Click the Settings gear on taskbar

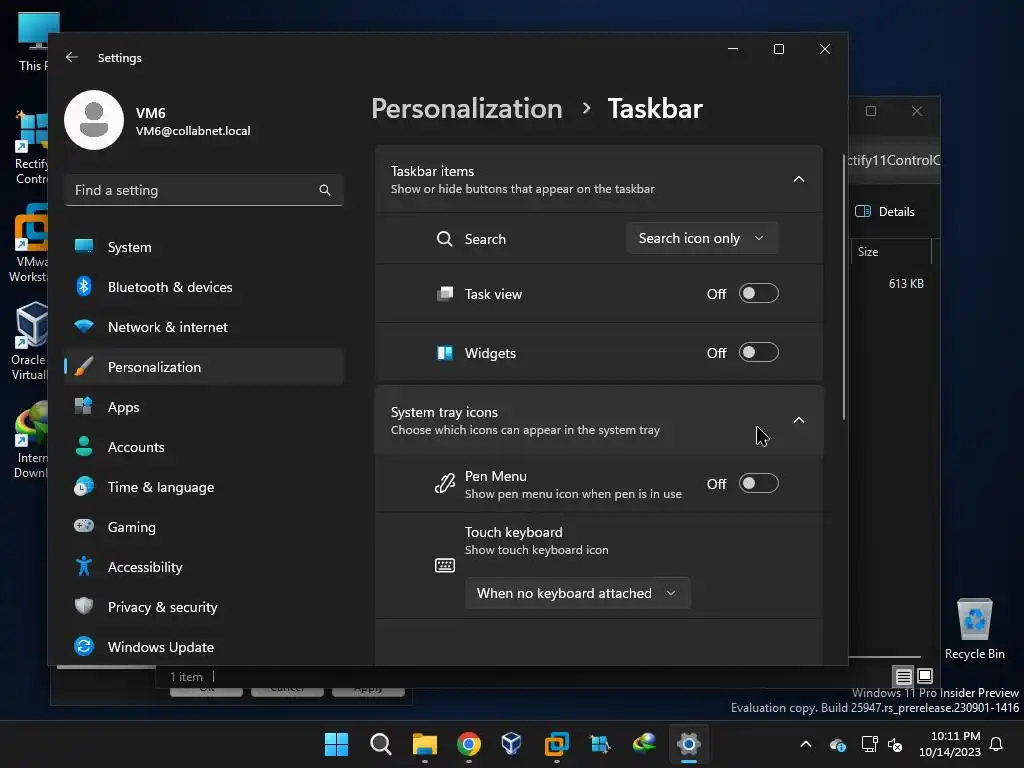click(688, 744)
